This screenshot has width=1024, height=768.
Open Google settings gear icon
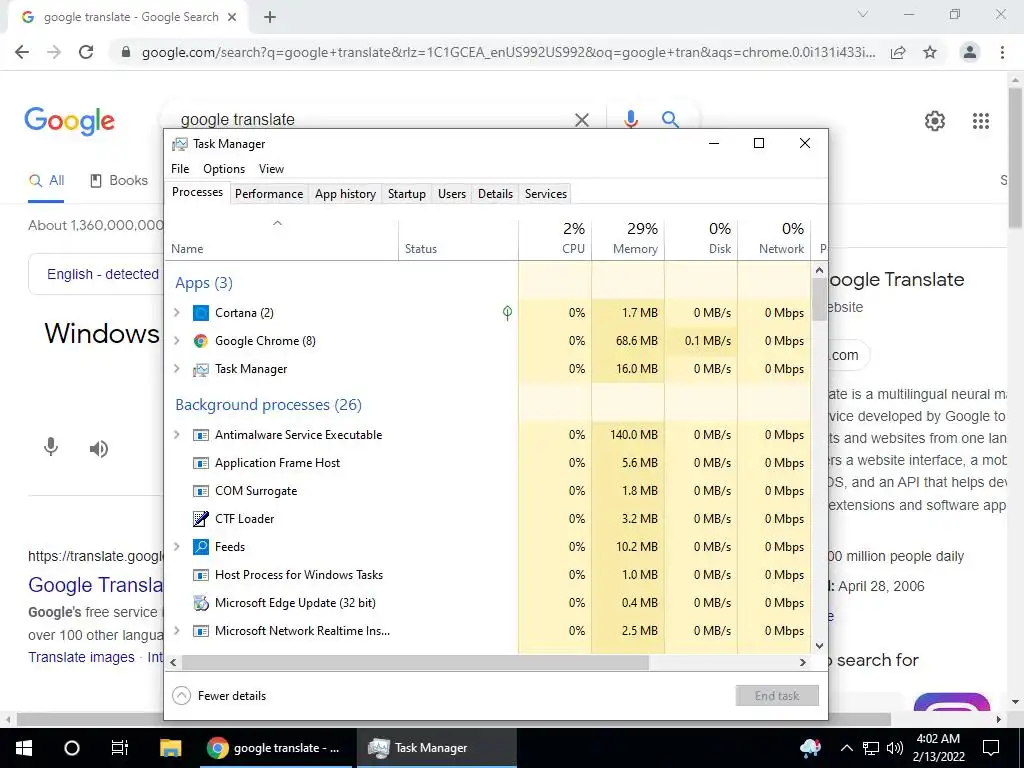pos(935,121)
